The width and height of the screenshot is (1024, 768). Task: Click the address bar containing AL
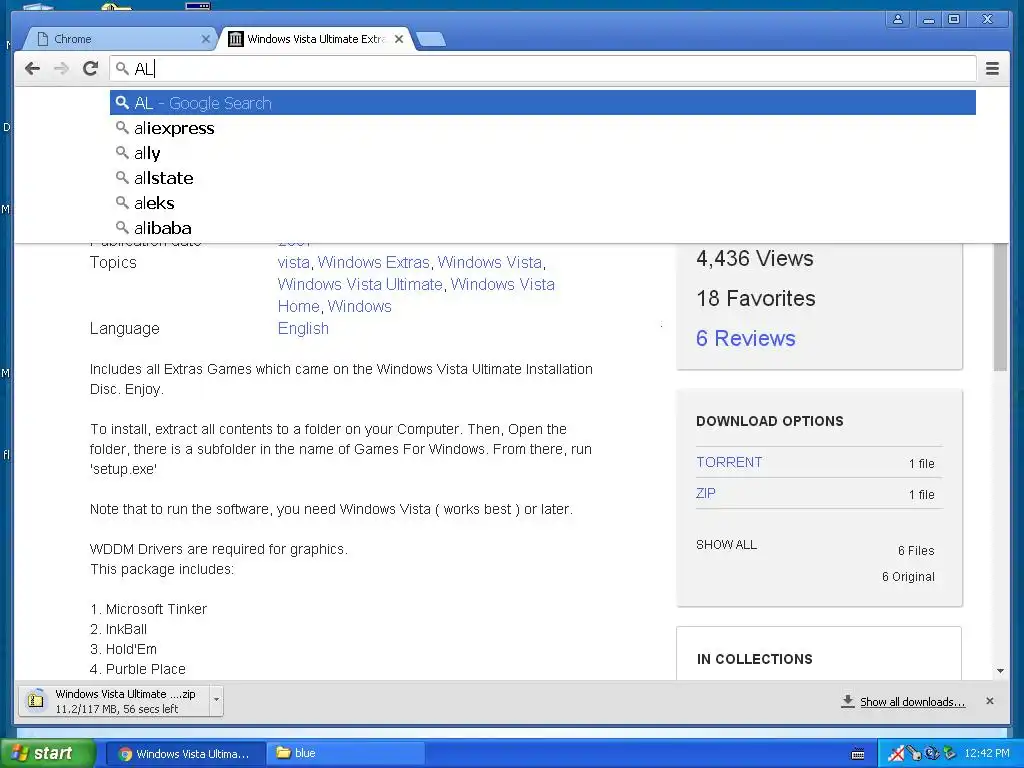543,69
